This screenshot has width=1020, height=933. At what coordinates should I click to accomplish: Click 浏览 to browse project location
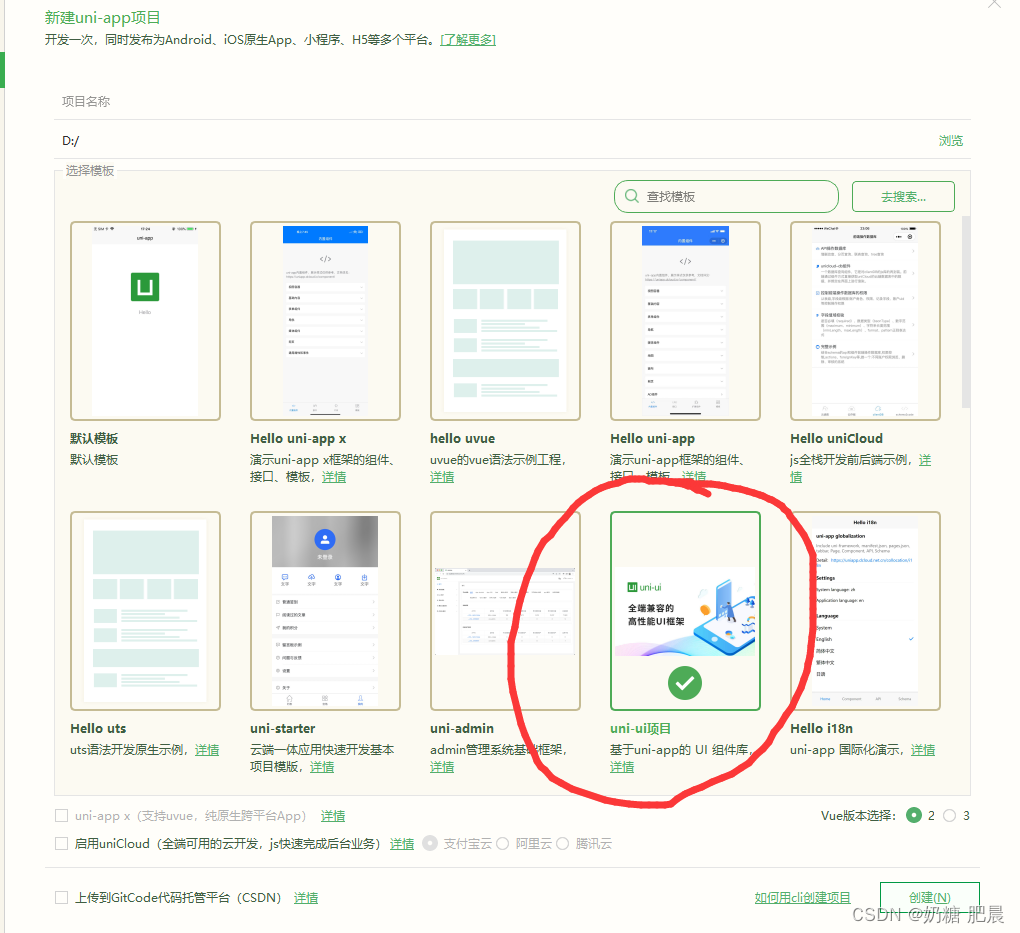(950, 141)
